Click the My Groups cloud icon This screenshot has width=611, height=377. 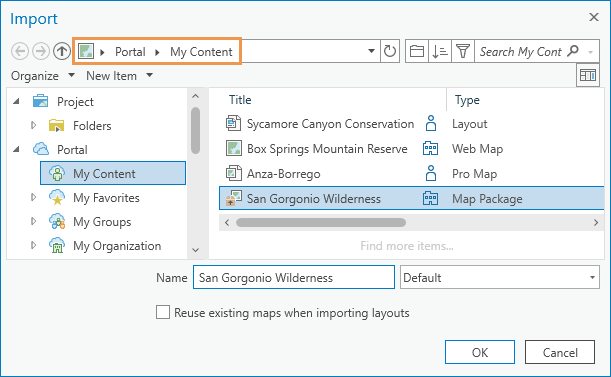(x=57, y=221)
